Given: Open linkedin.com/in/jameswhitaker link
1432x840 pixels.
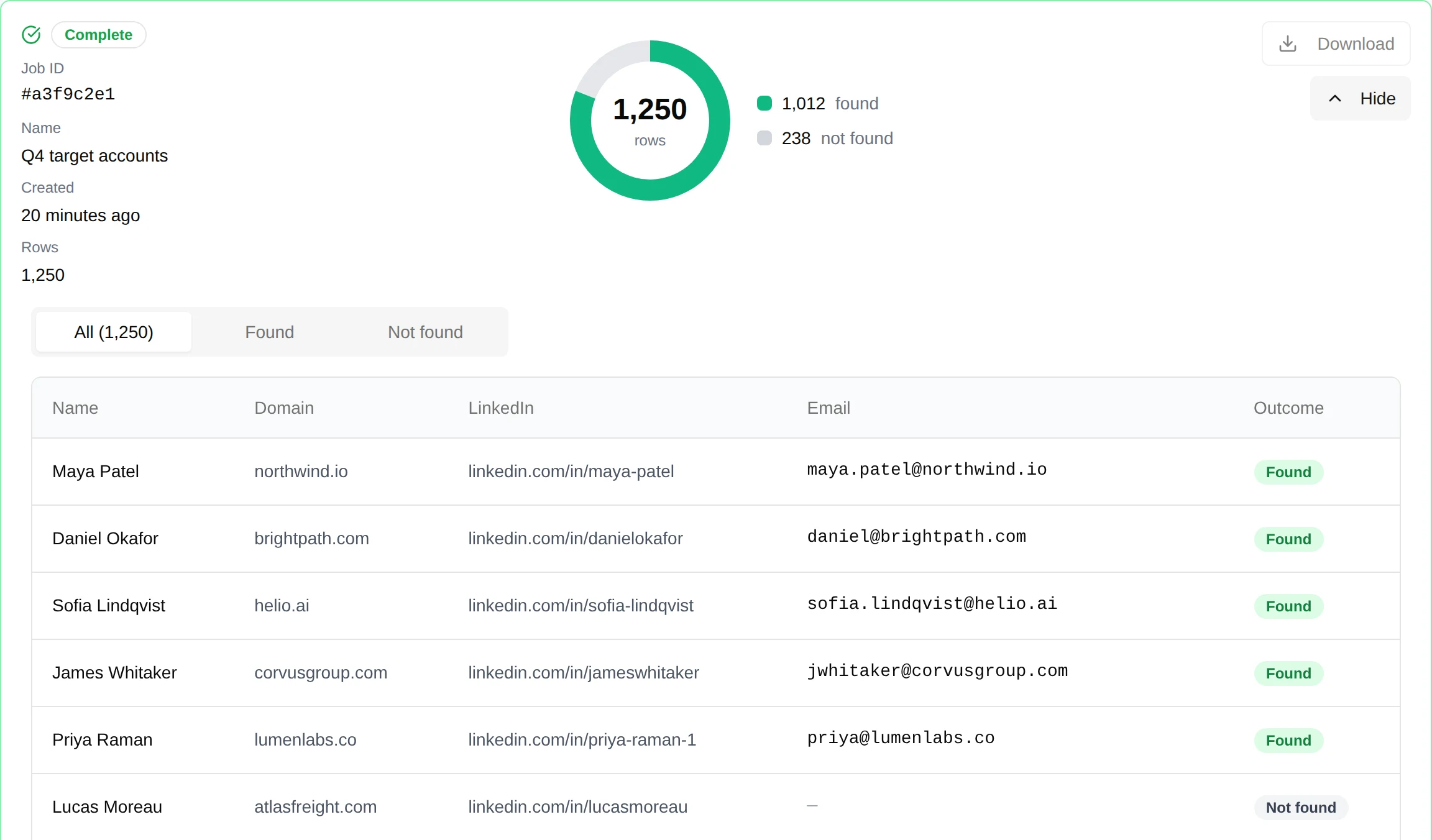Looking at the screenshot, I should (x=584, y=673).
